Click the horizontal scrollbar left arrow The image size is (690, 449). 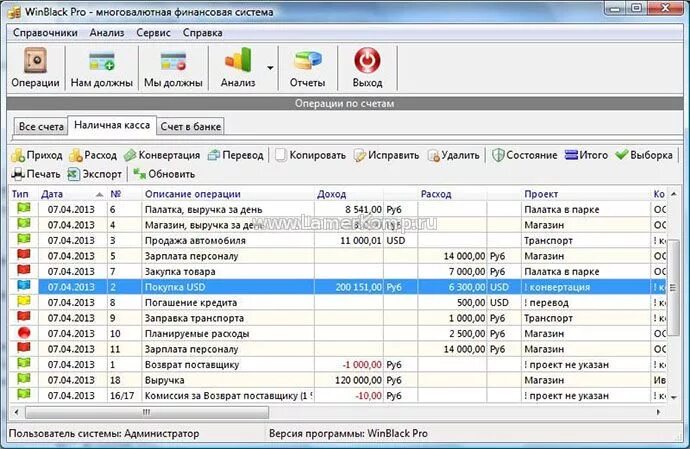coord(17,412)
